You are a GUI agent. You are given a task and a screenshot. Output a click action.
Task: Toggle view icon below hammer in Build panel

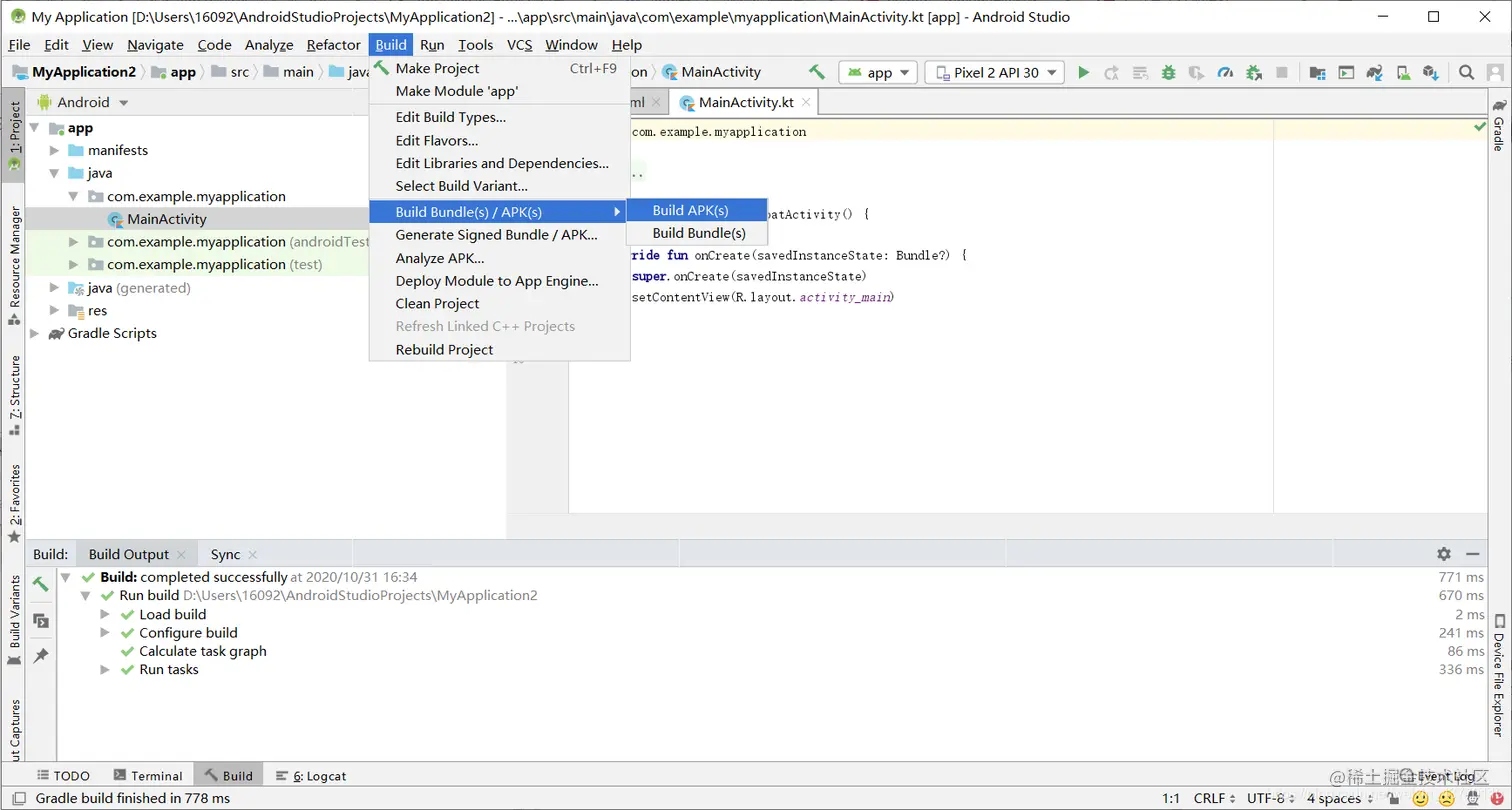41,620
